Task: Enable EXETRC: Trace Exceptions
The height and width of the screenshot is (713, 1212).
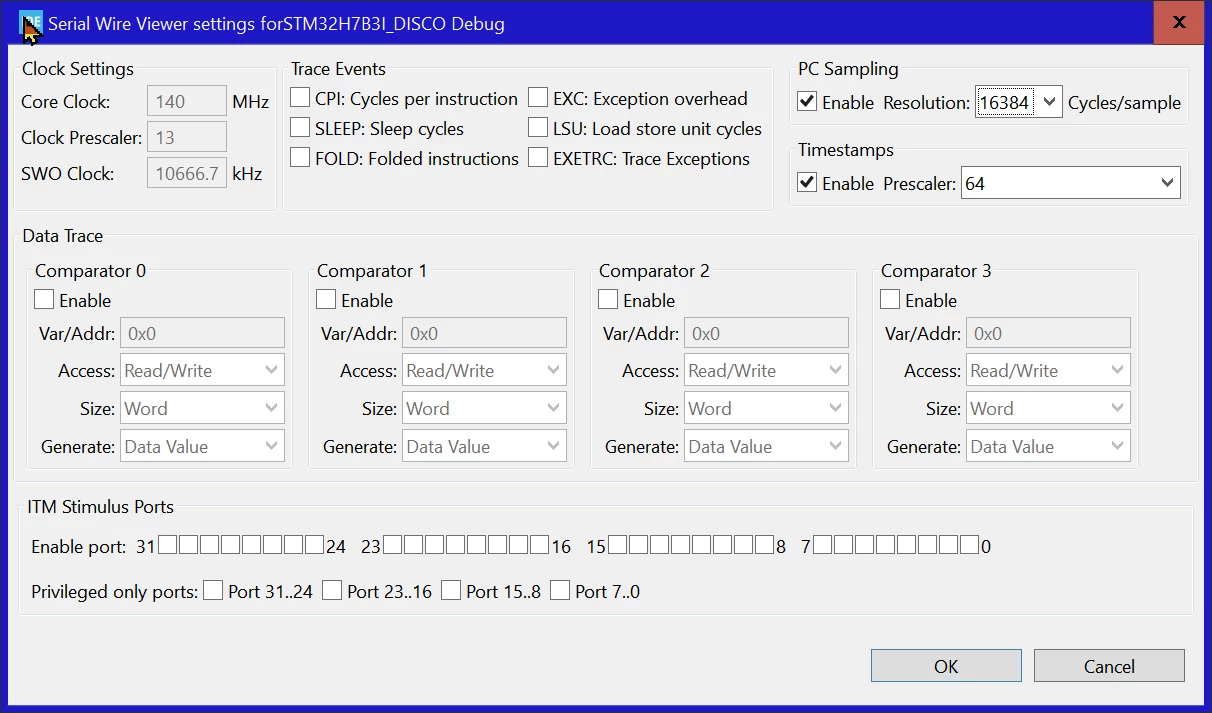Action: point(538,158)
